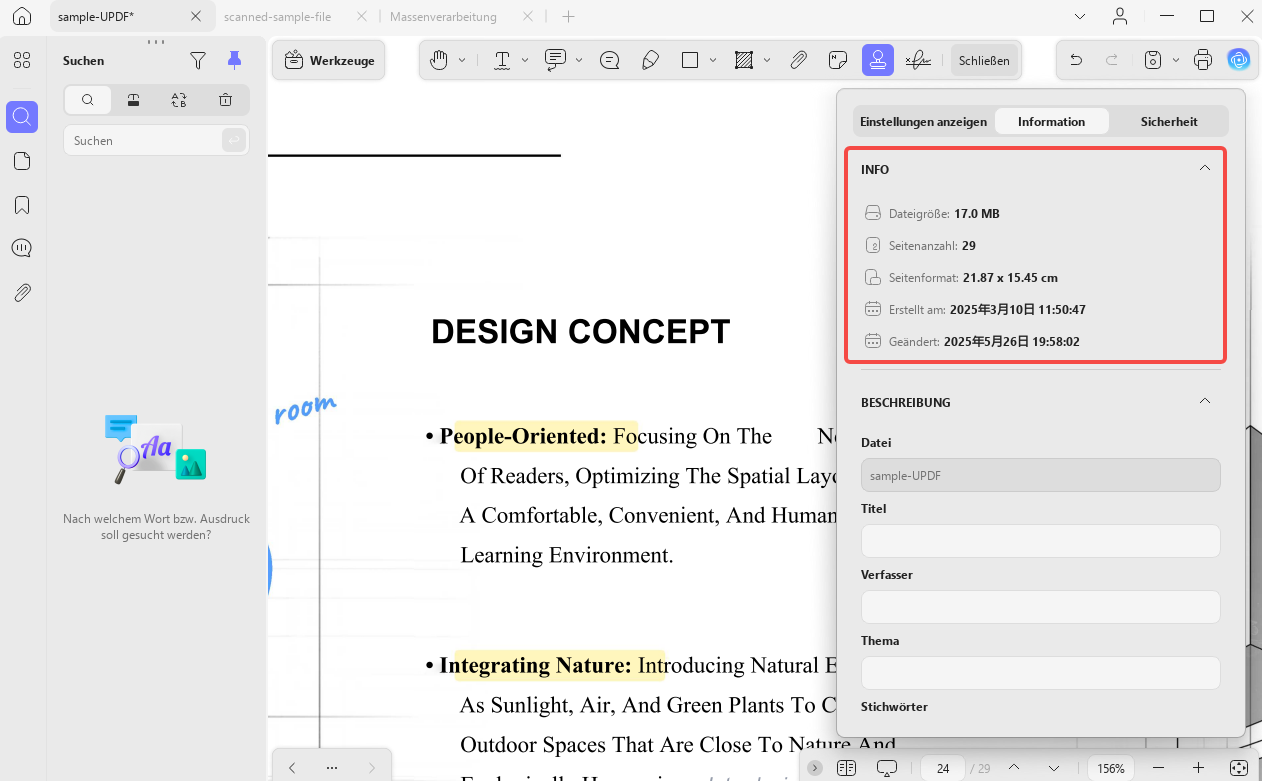Toggle the pin on Suchen panel

coord(234,61)
